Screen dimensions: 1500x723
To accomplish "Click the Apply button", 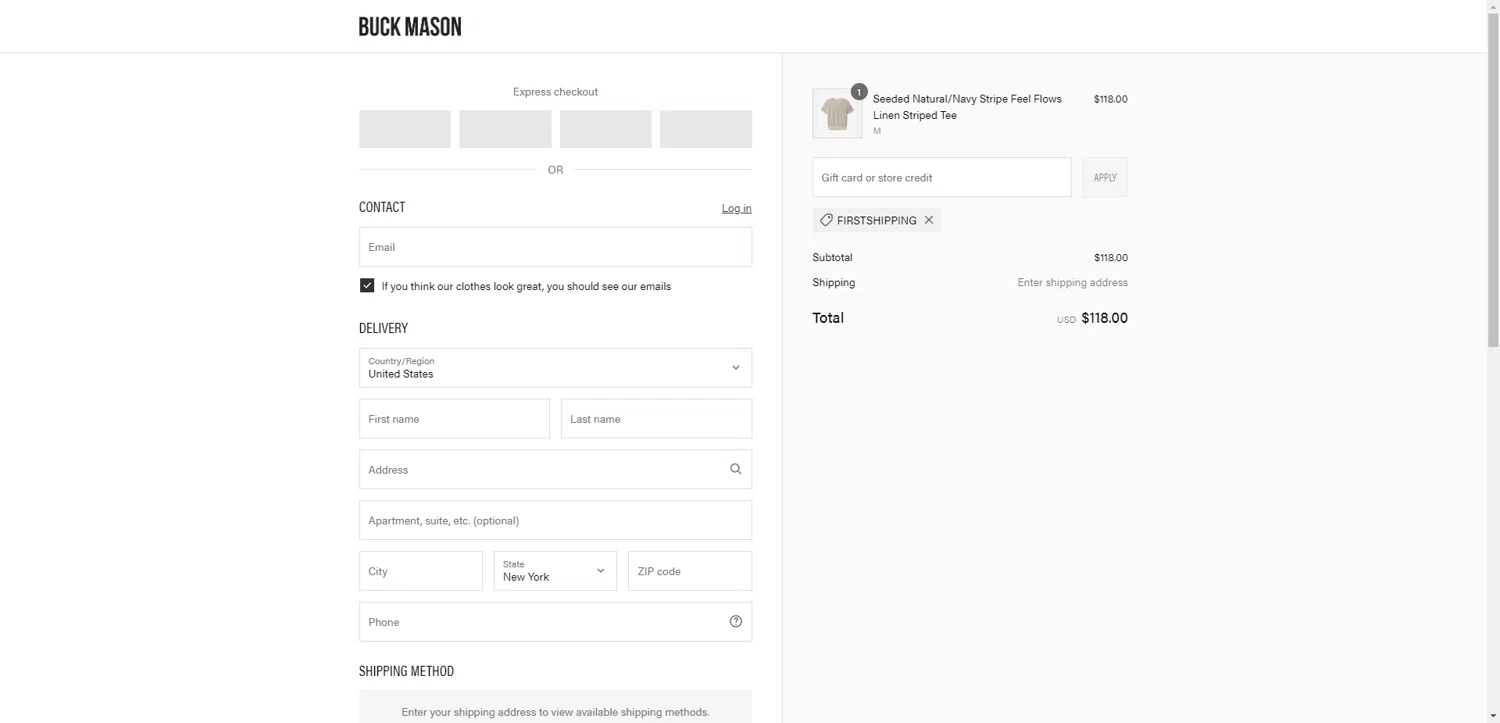I will pos(1105,177).
